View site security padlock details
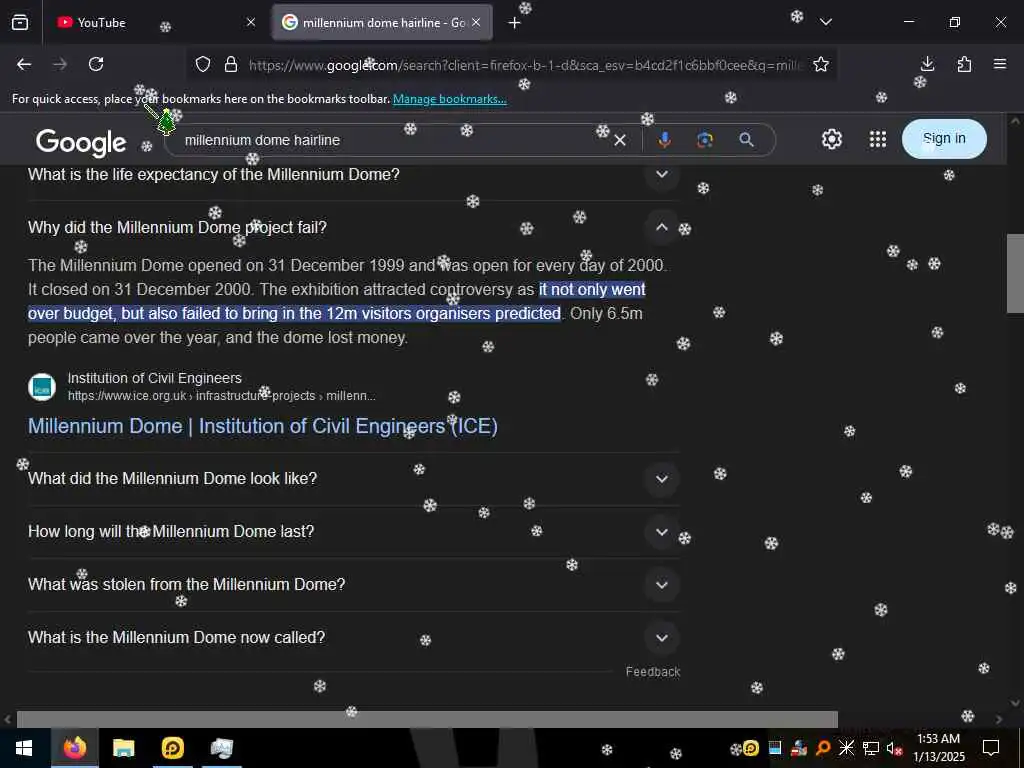Image resolution: width=1024 pixels, height=768 pixels. [231, 64]
